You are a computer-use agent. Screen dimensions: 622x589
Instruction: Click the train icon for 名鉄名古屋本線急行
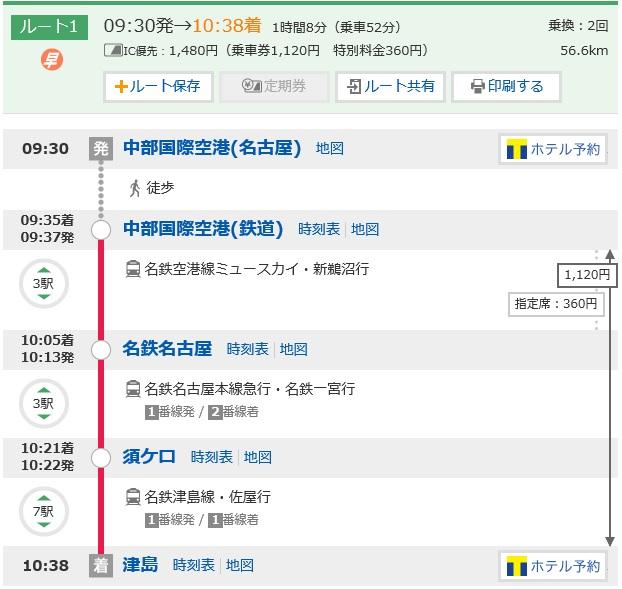(133, 389)
